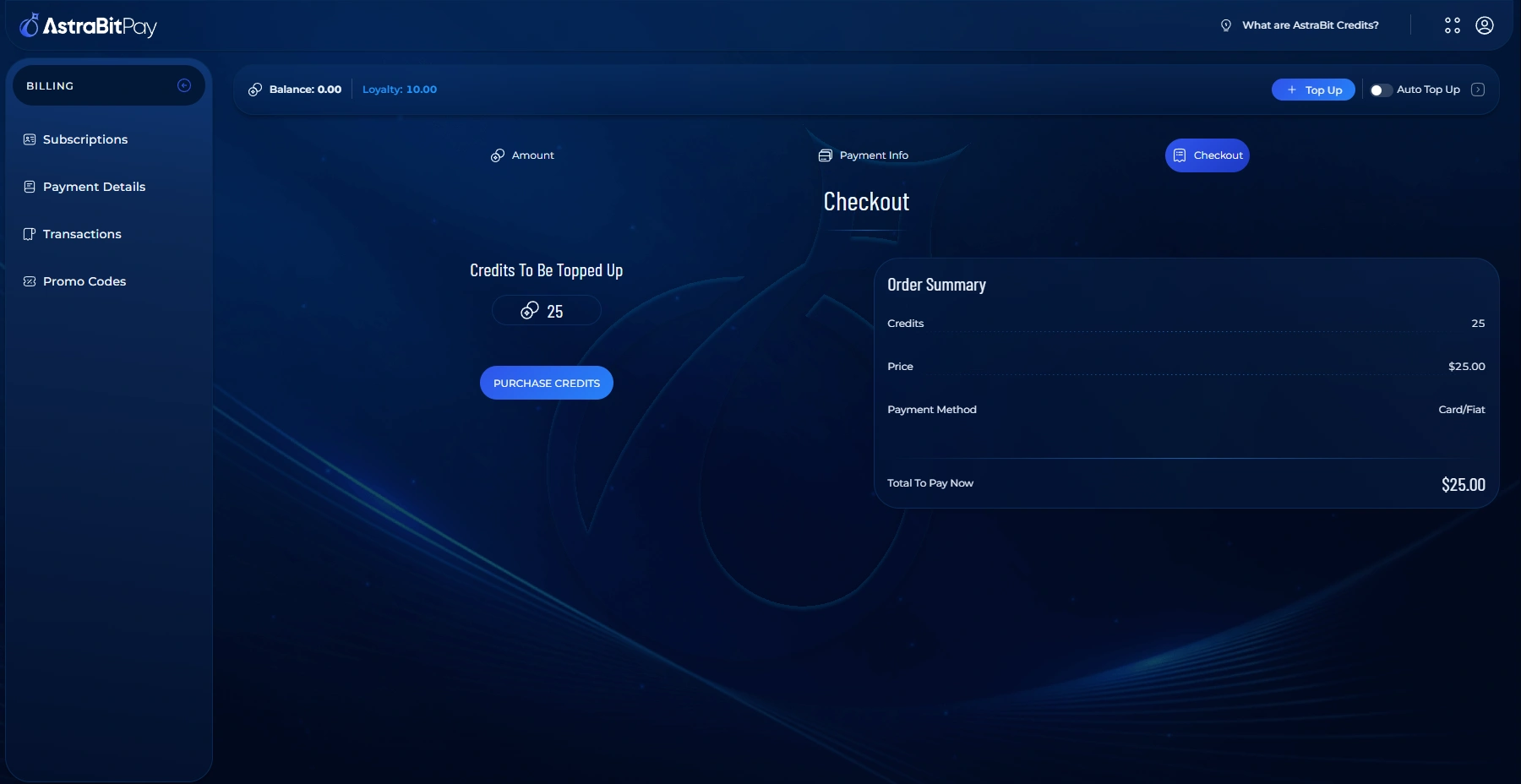Click the Price value $25.00
This screenshot has height=784, width=1521.
tap(1466, 367)
